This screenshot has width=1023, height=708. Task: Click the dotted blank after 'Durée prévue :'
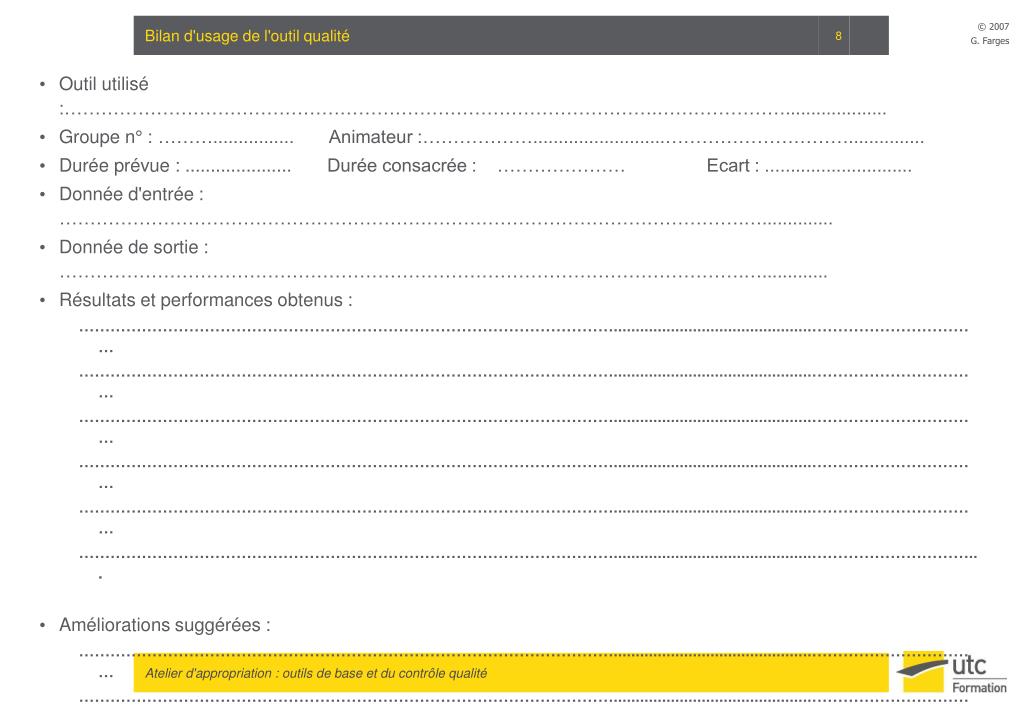tap(238, 170)
